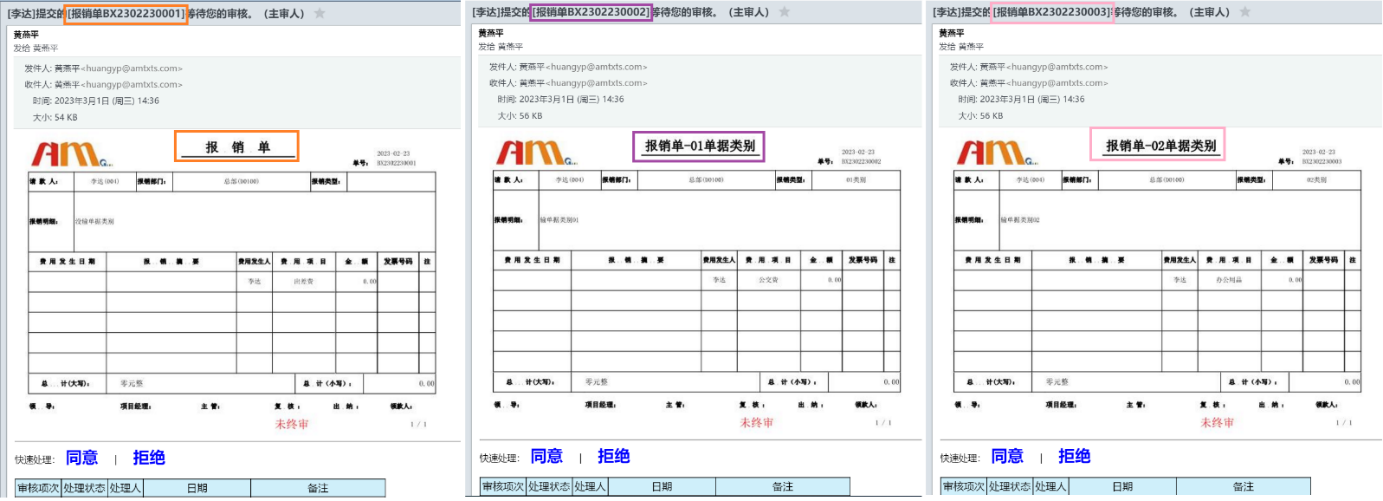This screenshot has height=501, width=1383.
Task: Click the 报销单-01单据类别 form title
Action: tap(699, 146)
